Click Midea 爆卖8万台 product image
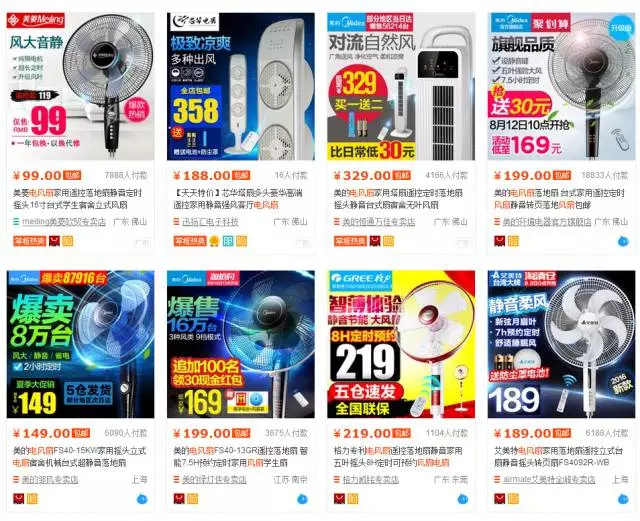Screen dimensions: 640x521 (80, 344)
